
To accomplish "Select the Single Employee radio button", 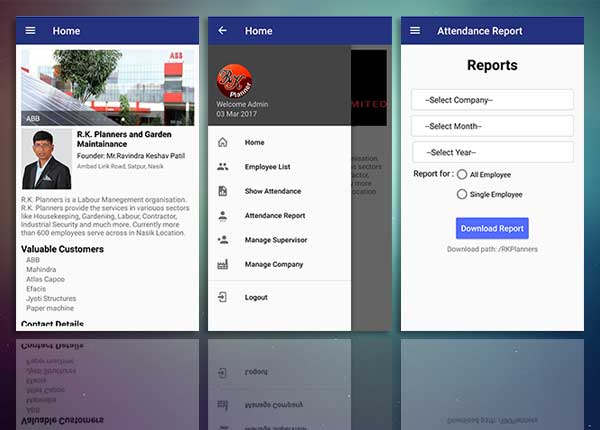I will click(462, 194).
